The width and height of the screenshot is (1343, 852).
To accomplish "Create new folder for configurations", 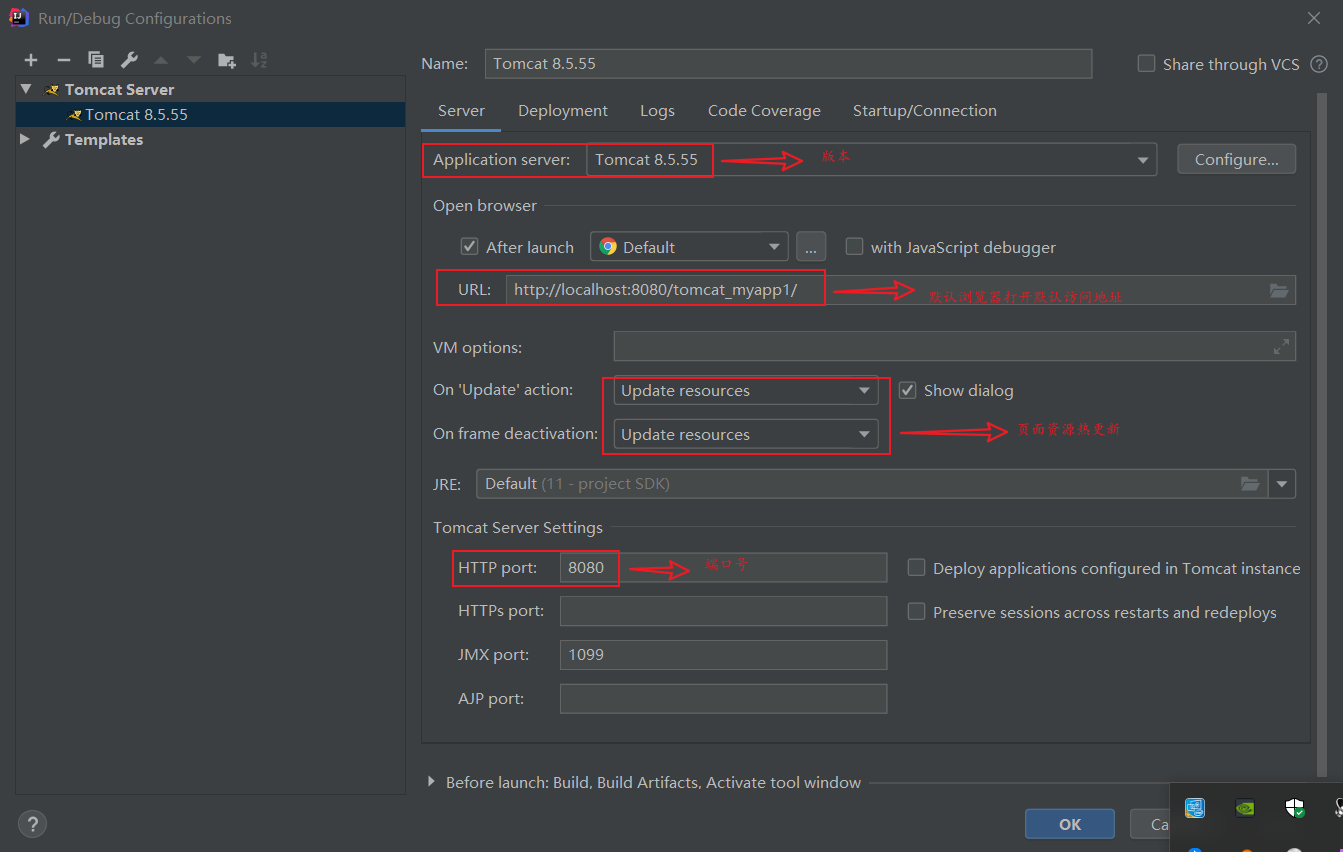I will (227, 60).
